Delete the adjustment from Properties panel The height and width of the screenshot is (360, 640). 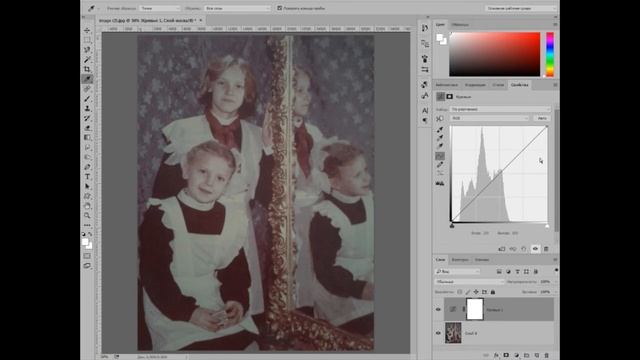tap(546, 249)
